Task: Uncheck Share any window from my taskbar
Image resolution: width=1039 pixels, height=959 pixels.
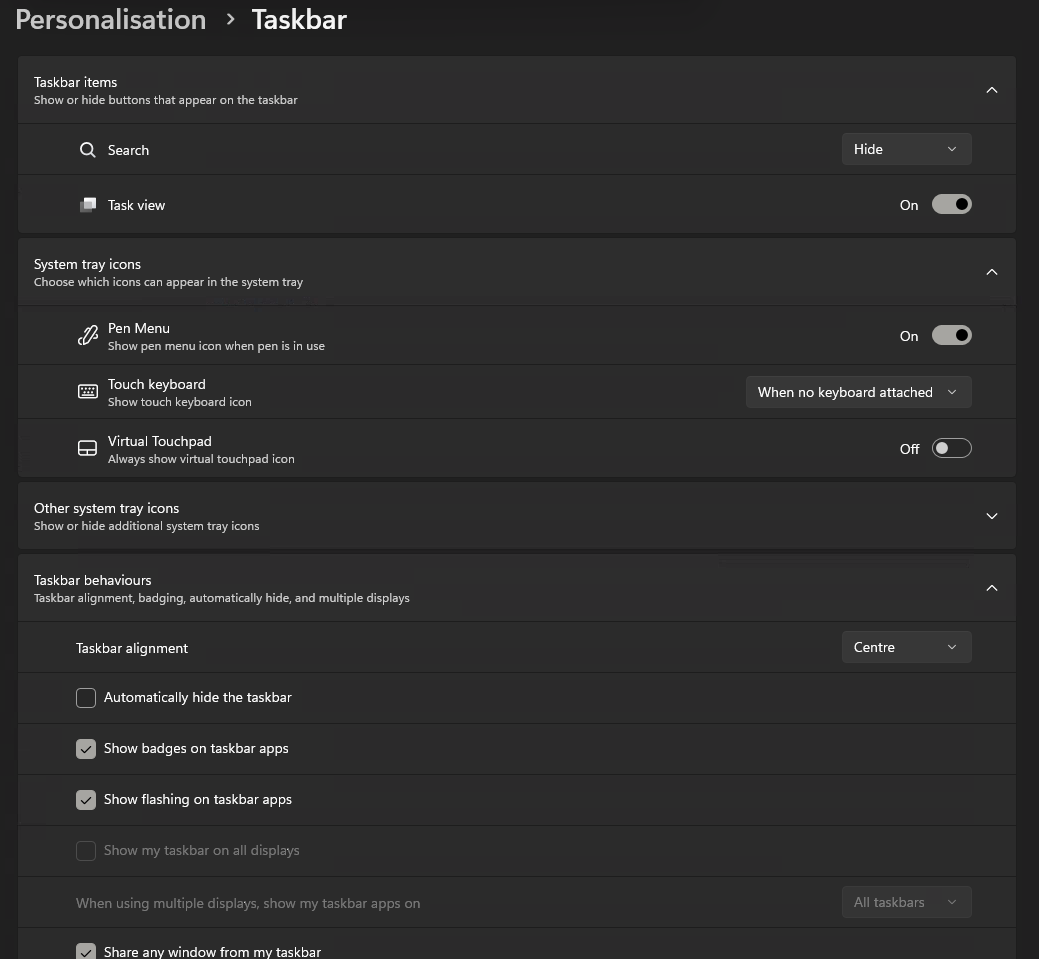Action: pos(86,951)
